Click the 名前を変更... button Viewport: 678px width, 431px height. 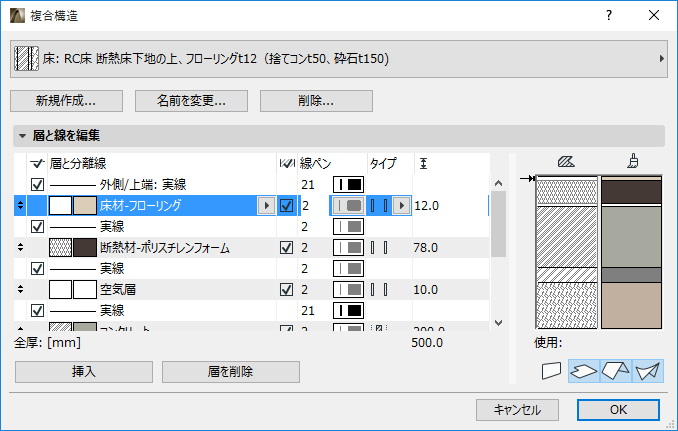click(x=191, y=101)
